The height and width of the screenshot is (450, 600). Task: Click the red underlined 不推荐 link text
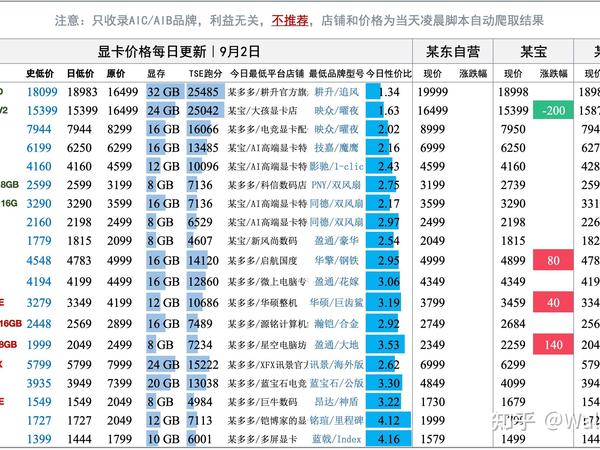tap(290, 20)
